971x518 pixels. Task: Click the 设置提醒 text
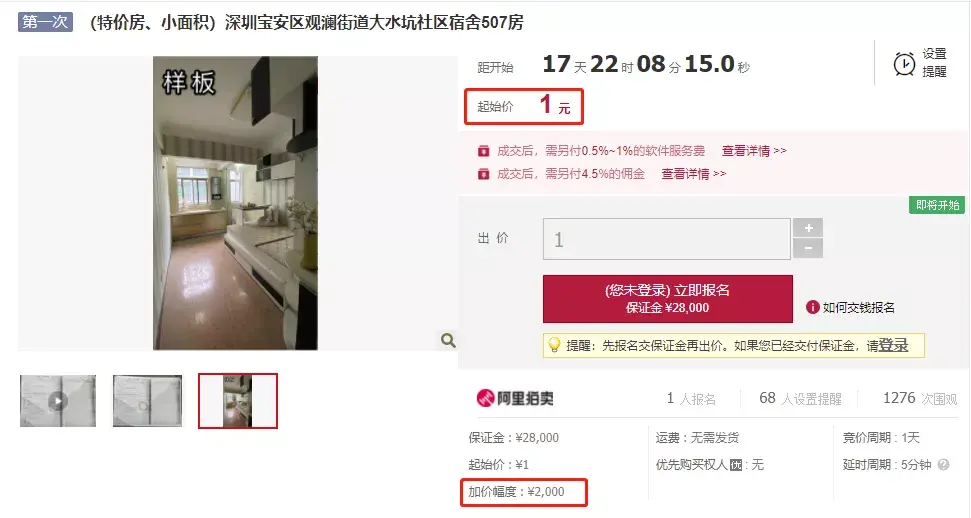point(934,63)
